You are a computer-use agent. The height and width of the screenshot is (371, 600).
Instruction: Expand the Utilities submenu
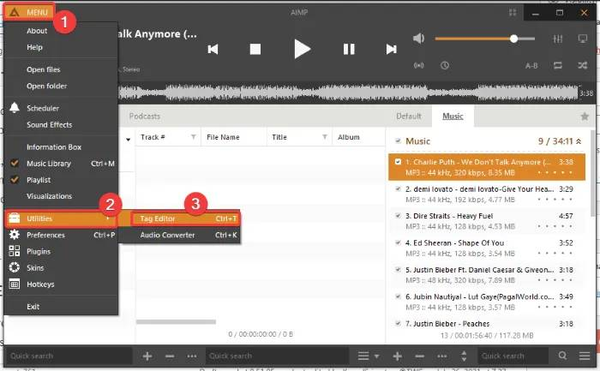click(61, 218)
